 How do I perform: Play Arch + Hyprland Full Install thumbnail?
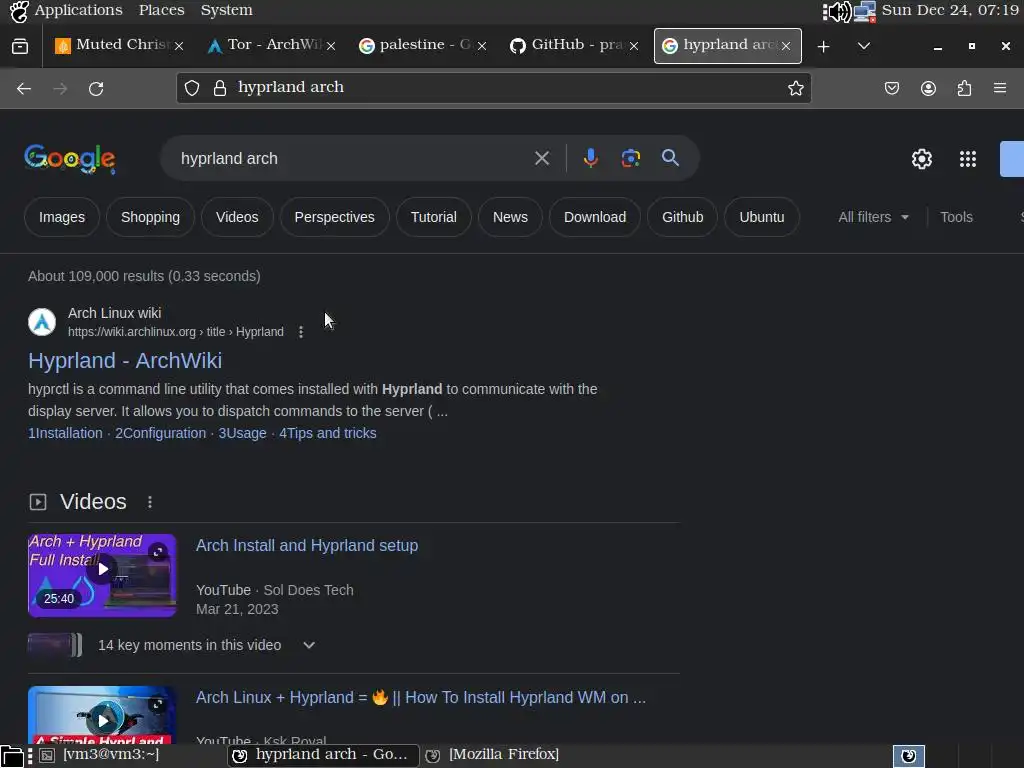[x=102, y=575]
